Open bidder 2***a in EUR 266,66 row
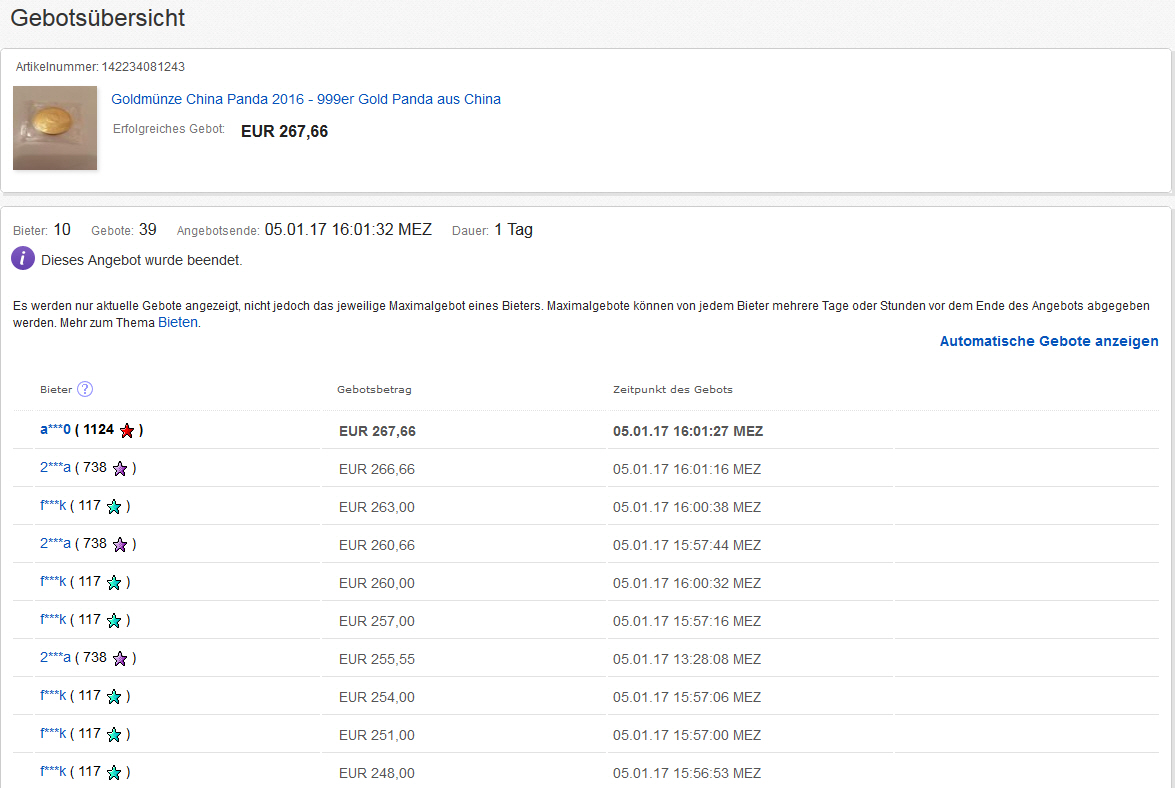1175x788 pixels. click(x=55, y=468)
